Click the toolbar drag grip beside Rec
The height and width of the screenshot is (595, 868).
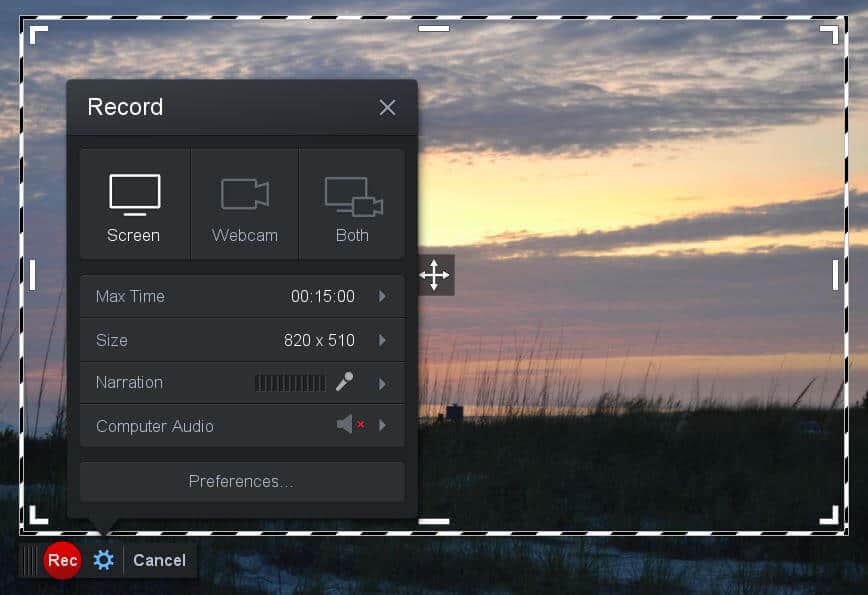pos(29,560)
